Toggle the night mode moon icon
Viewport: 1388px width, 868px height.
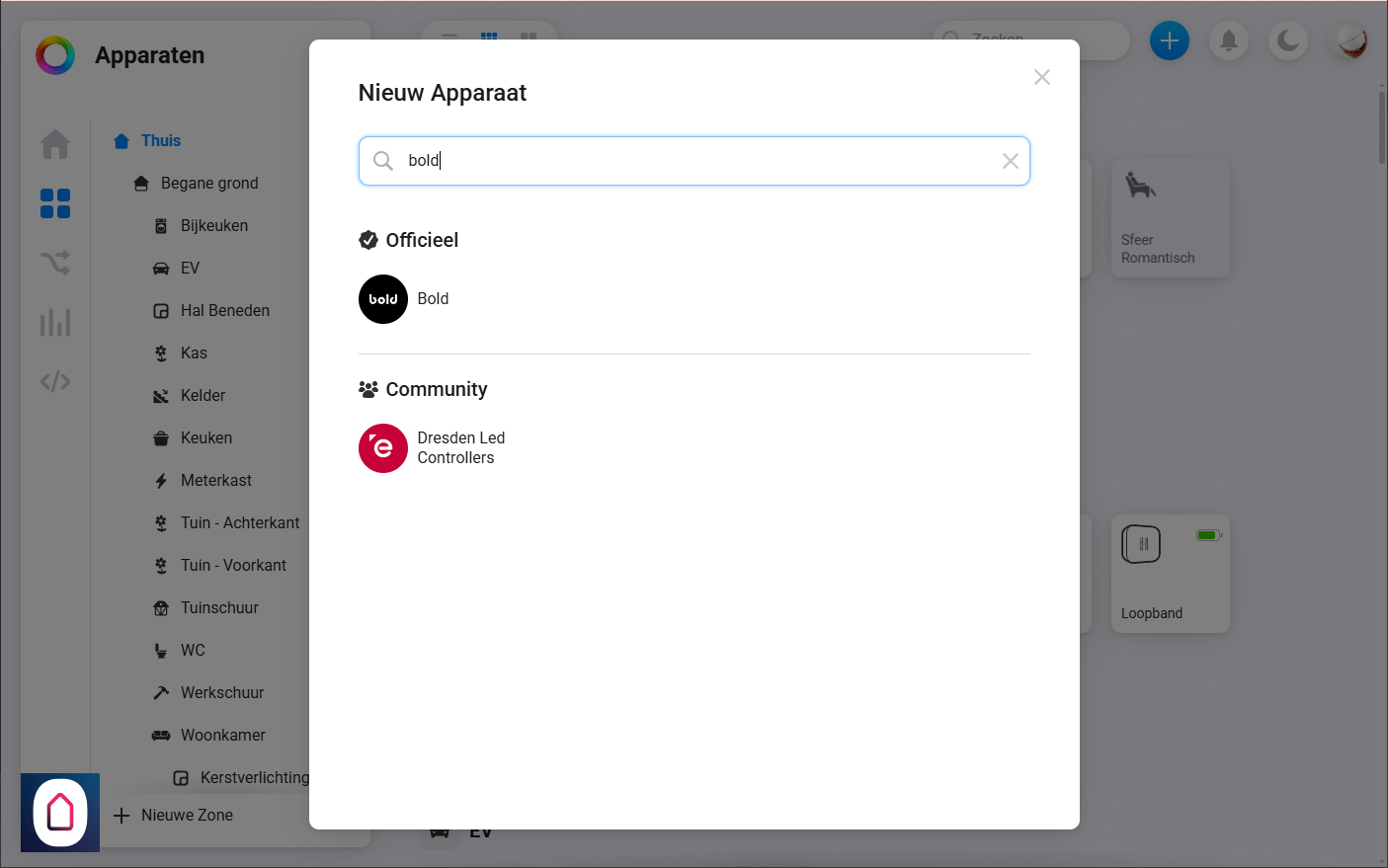pos(1288,40)
